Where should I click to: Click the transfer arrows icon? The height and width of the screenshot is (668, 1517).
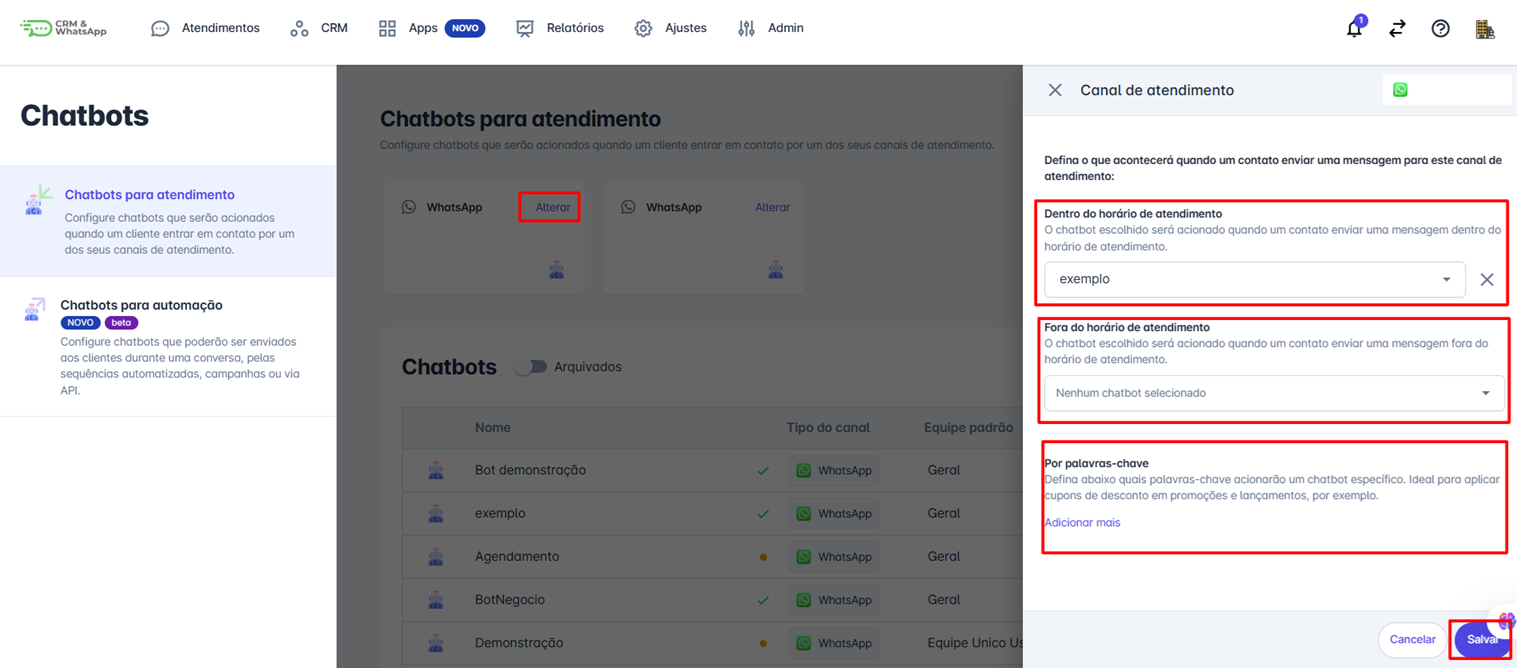1397,29
